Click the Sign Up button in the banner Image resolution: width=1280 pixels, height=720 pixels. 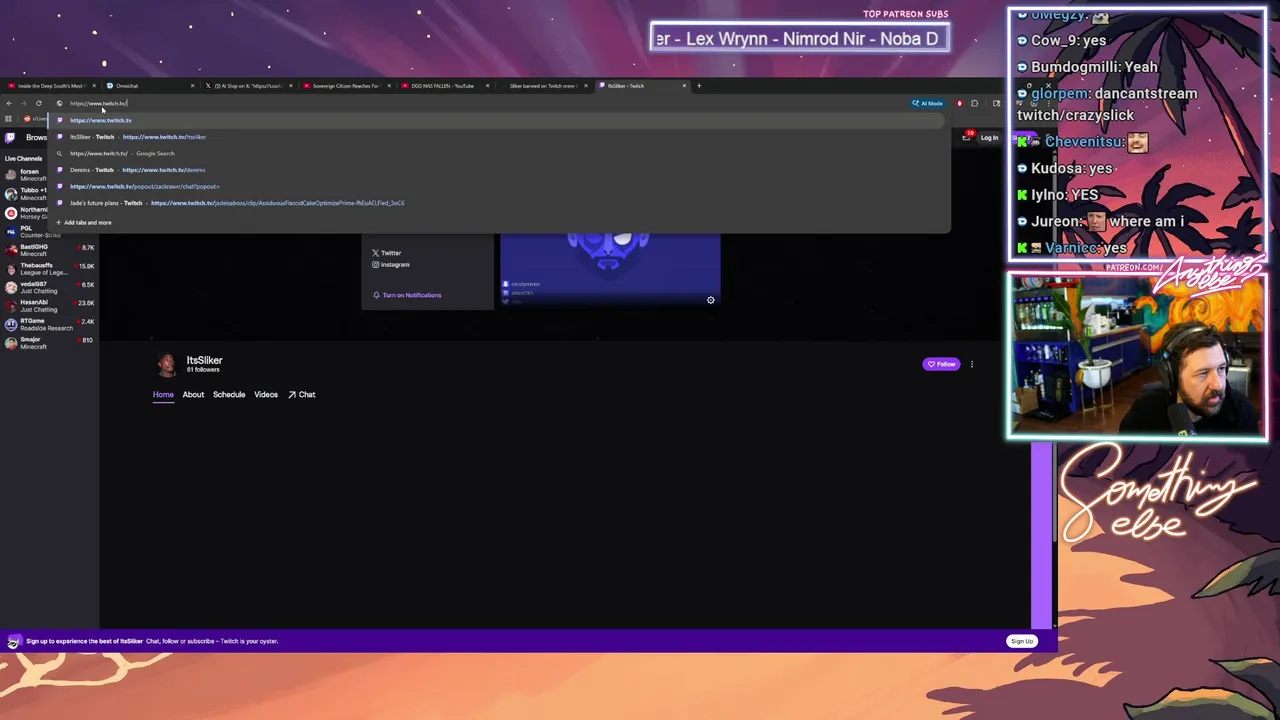click(1022, 641)
